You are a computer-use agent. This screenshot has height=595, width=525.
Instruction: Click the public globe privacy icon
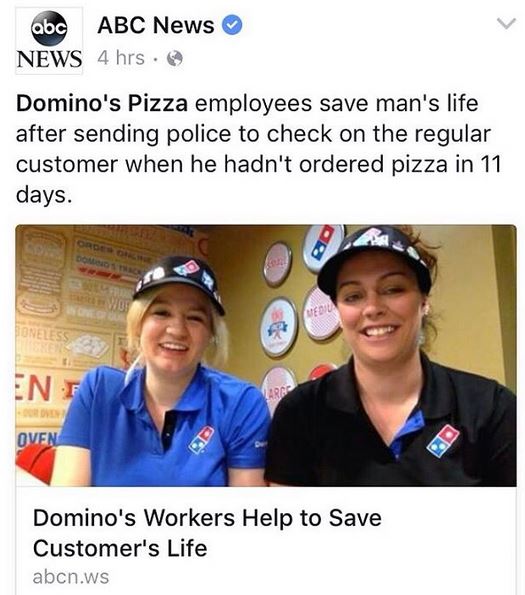coord(175,59)
